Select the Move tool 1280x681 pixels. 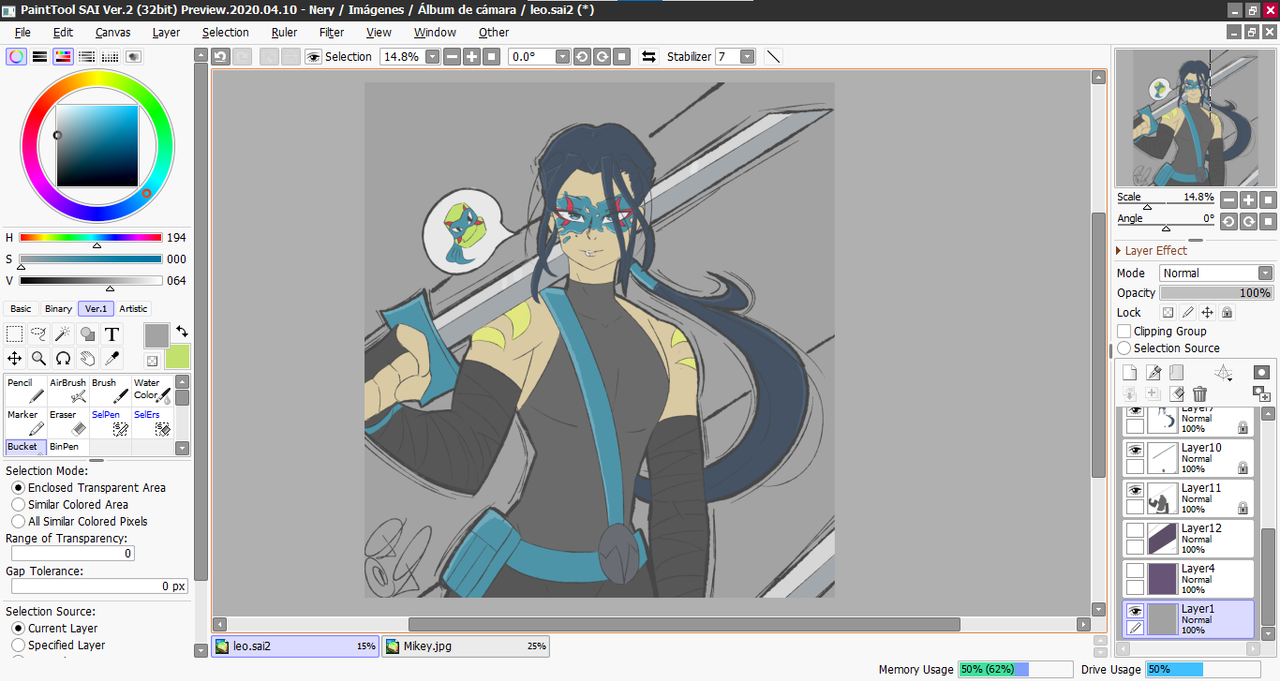point(15,358)
